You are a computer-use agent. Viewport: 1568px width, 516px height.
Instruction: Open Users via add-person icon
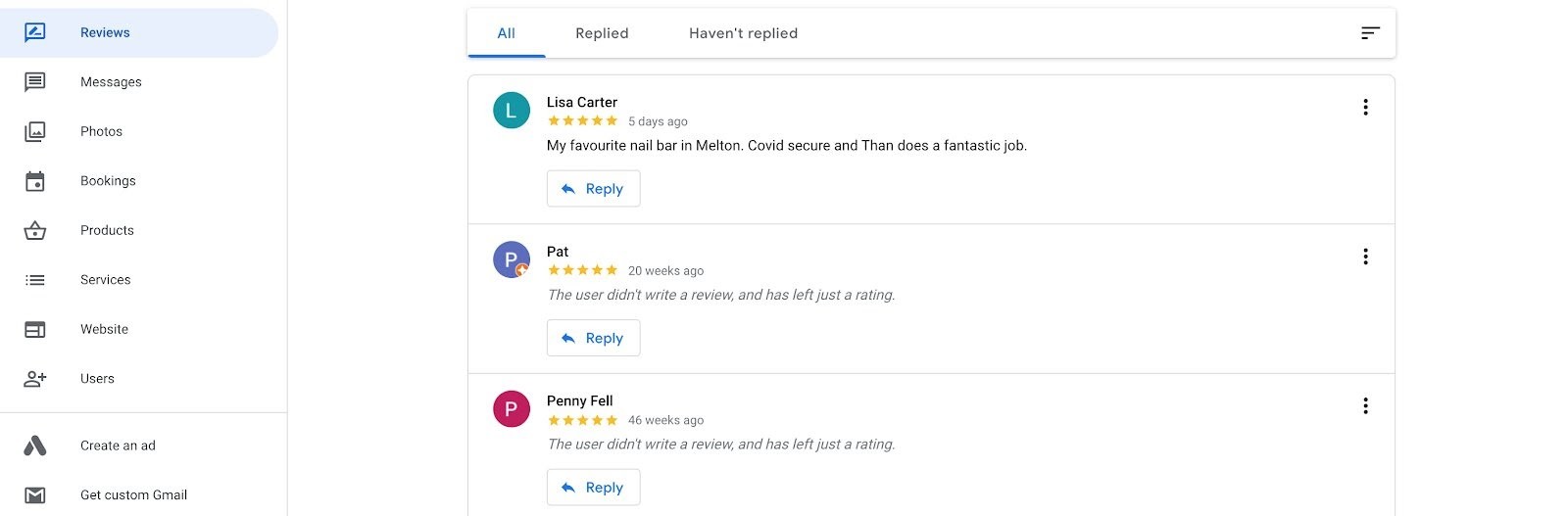pos(35,379)
